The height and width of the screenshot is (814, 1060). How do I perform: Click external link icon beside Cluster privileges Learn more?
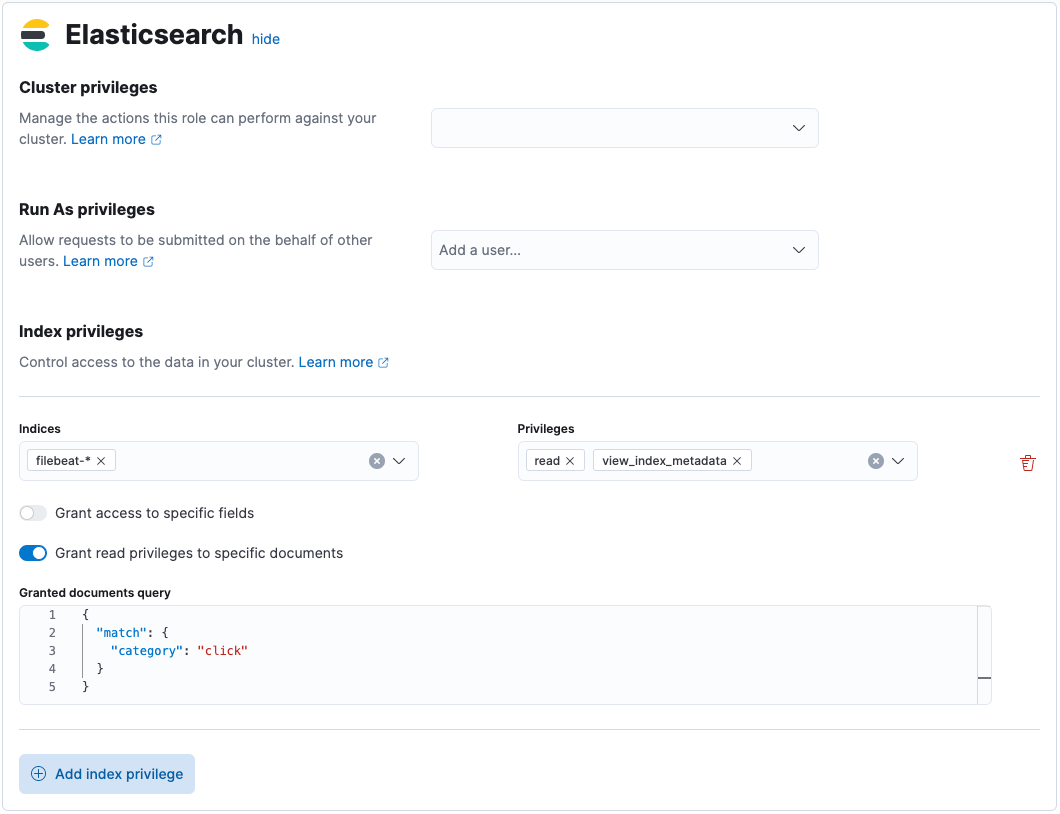[x=155, y=139]
